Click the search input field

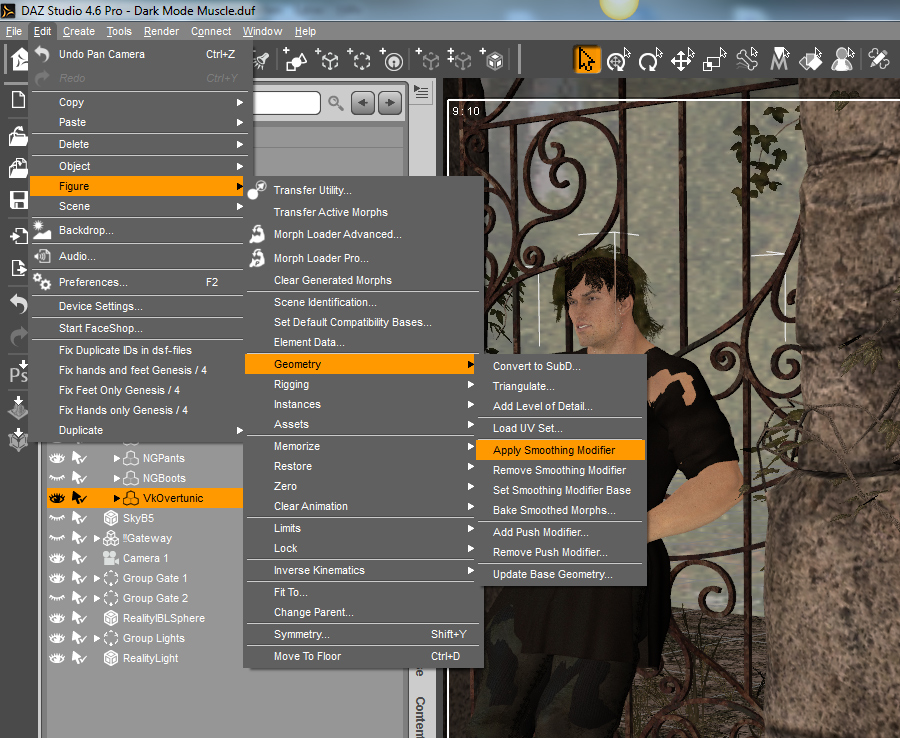click(x=286, y=103)
